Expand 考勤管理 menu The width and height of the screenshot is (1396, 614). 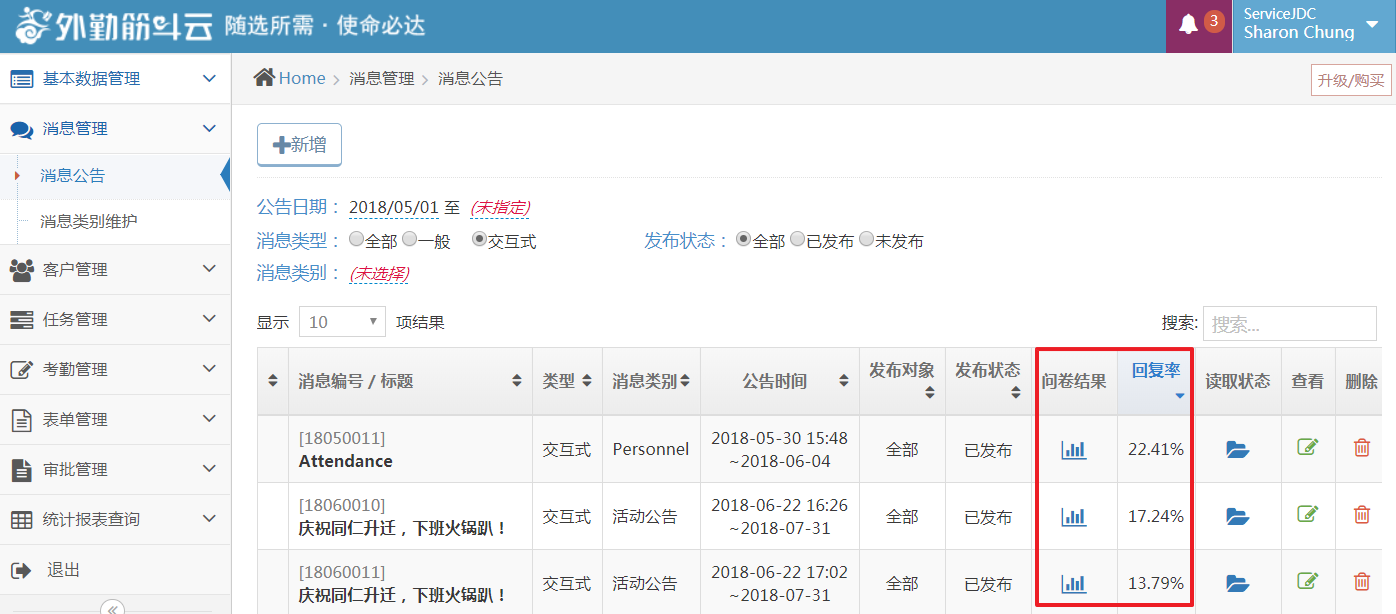[115, 369]
